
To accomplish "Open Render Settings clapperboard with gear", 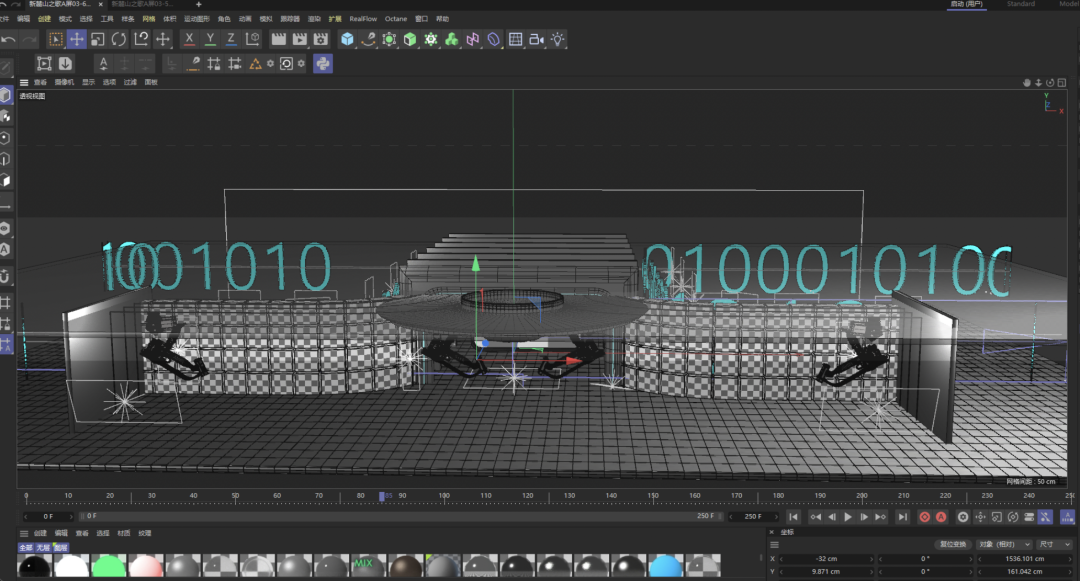I will [x=321, y=39].
